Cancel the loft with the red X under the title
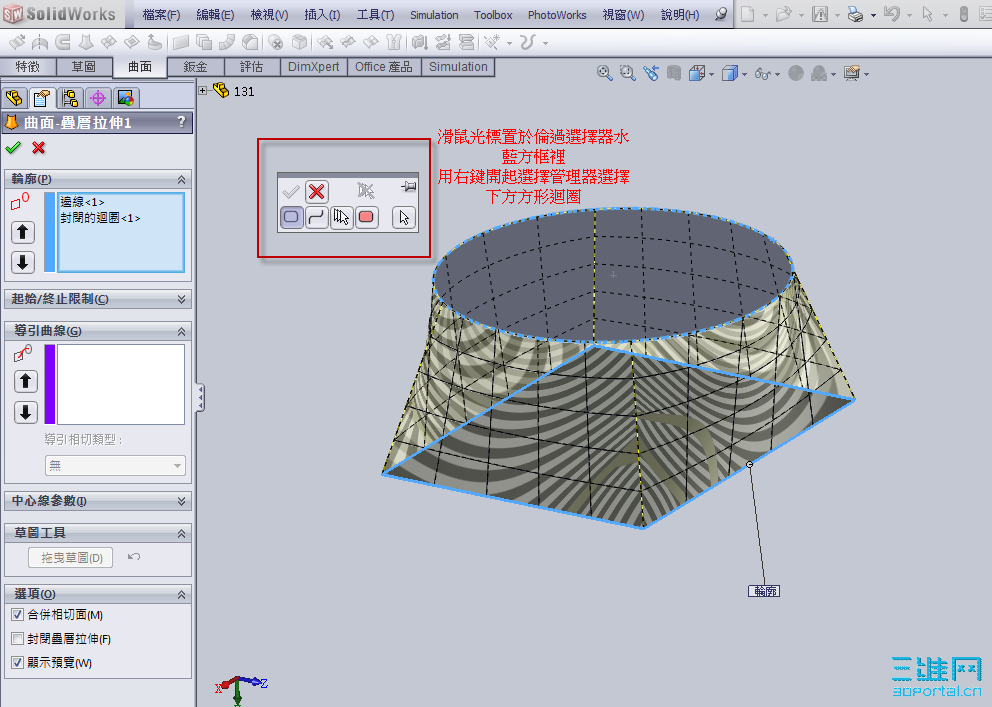The width and height of the screenshot is (992, 707). point(39,148)
